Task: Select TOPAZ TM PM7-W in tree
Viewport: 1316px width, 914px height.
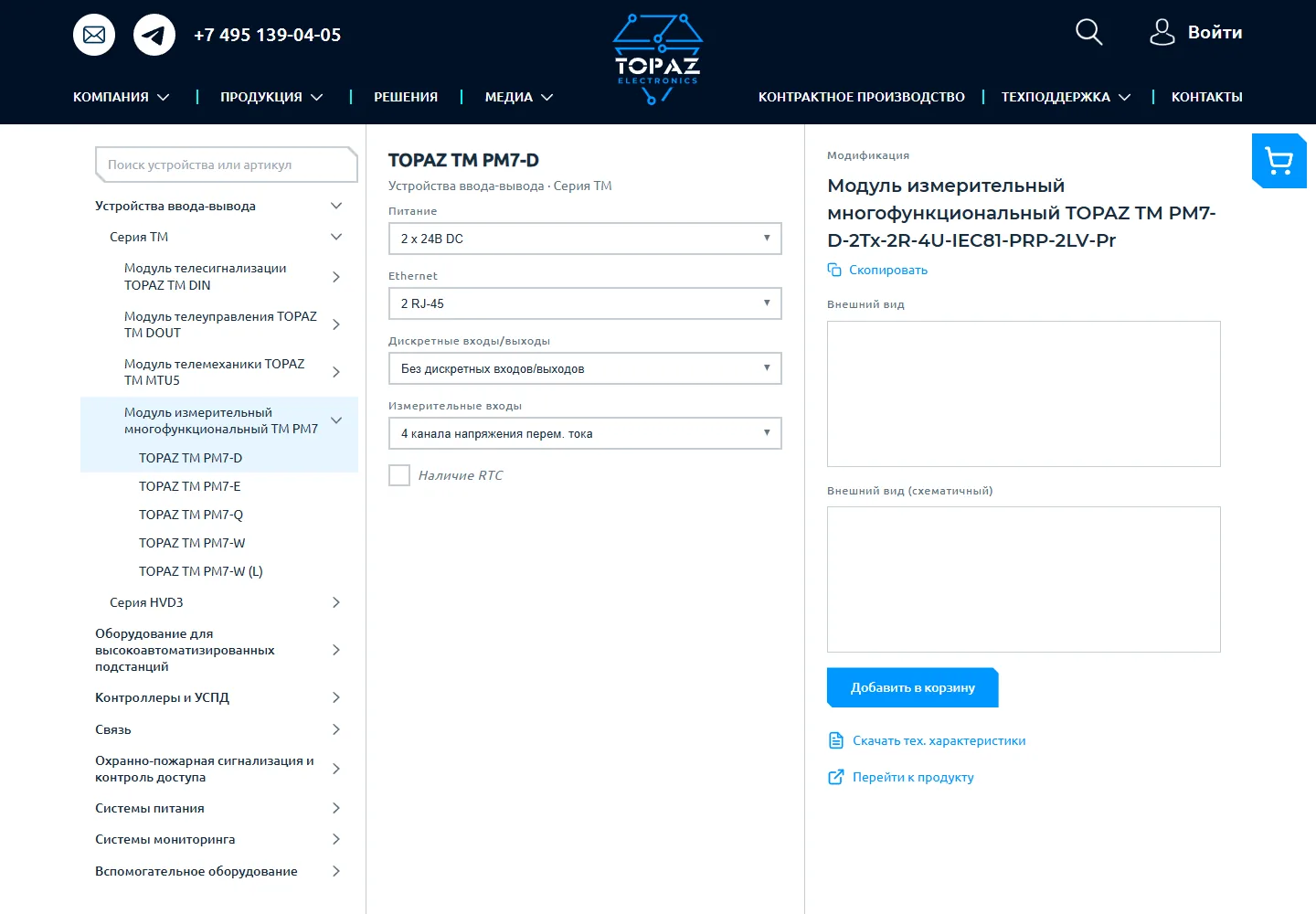Action: [x=192, y=543]
